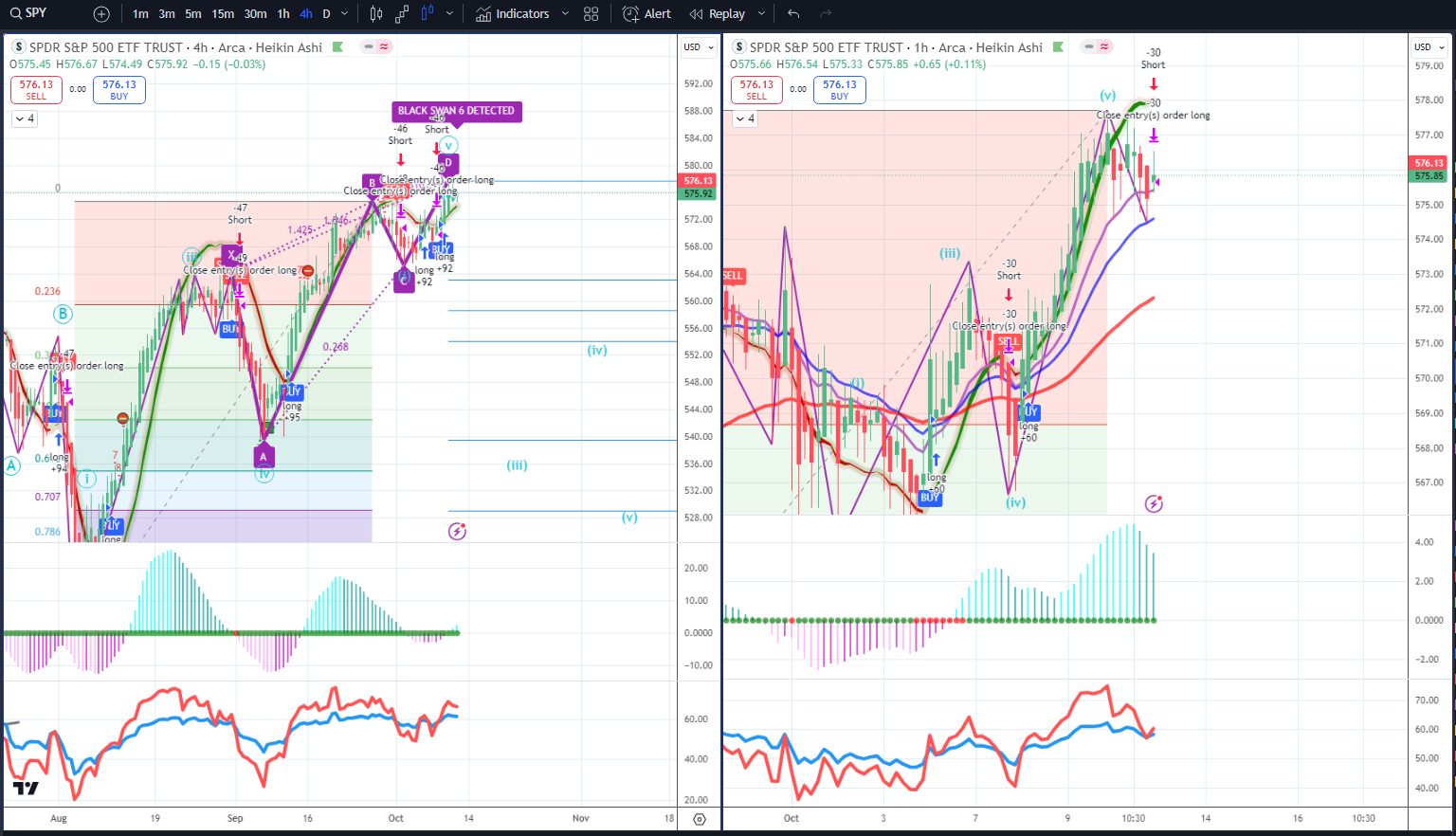Click the SPDR logo in the 4h chart legend

(18, 46)
